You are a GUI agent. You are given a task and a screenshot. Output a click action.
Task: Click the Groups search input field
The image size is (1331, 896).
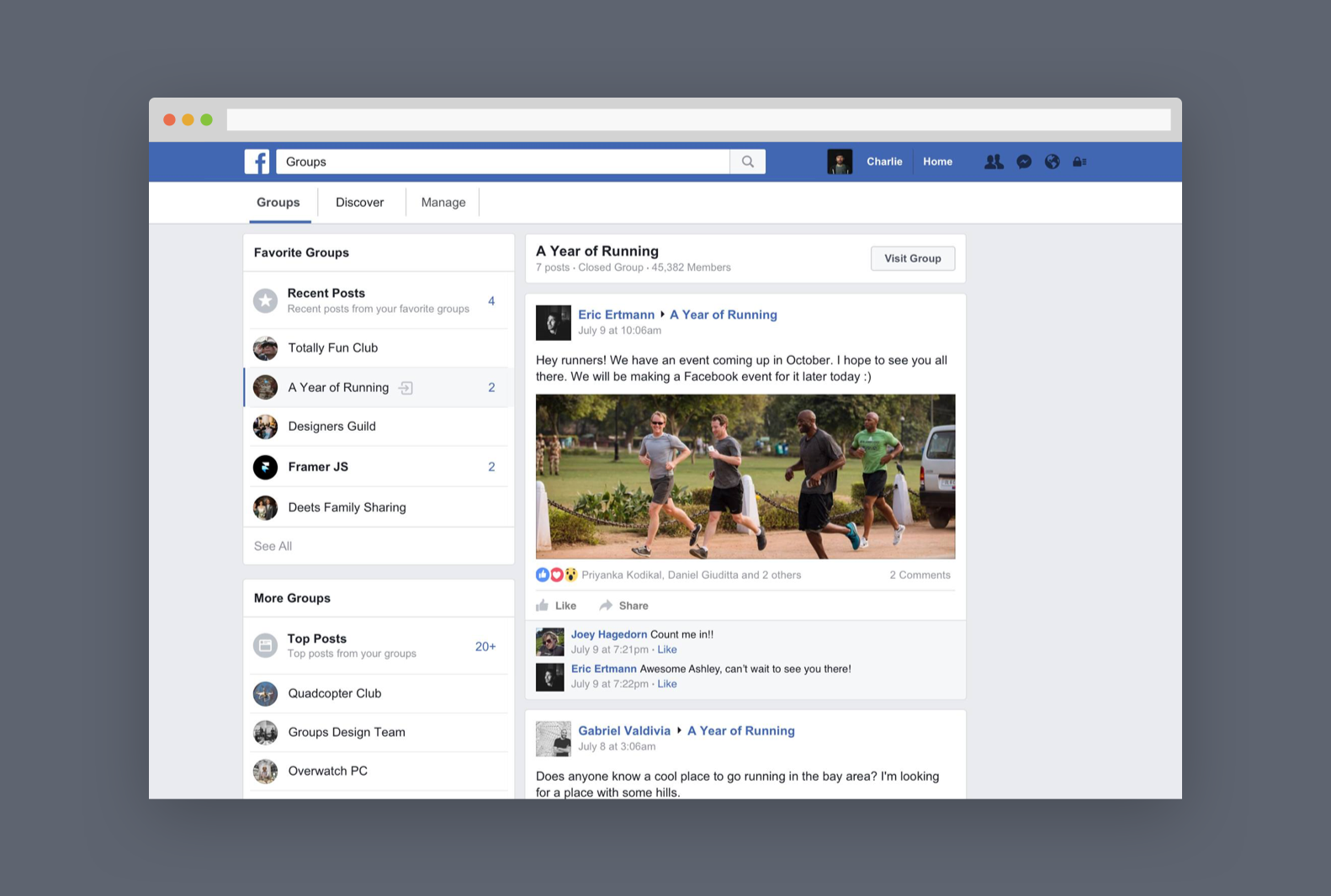tap(502, 162)
